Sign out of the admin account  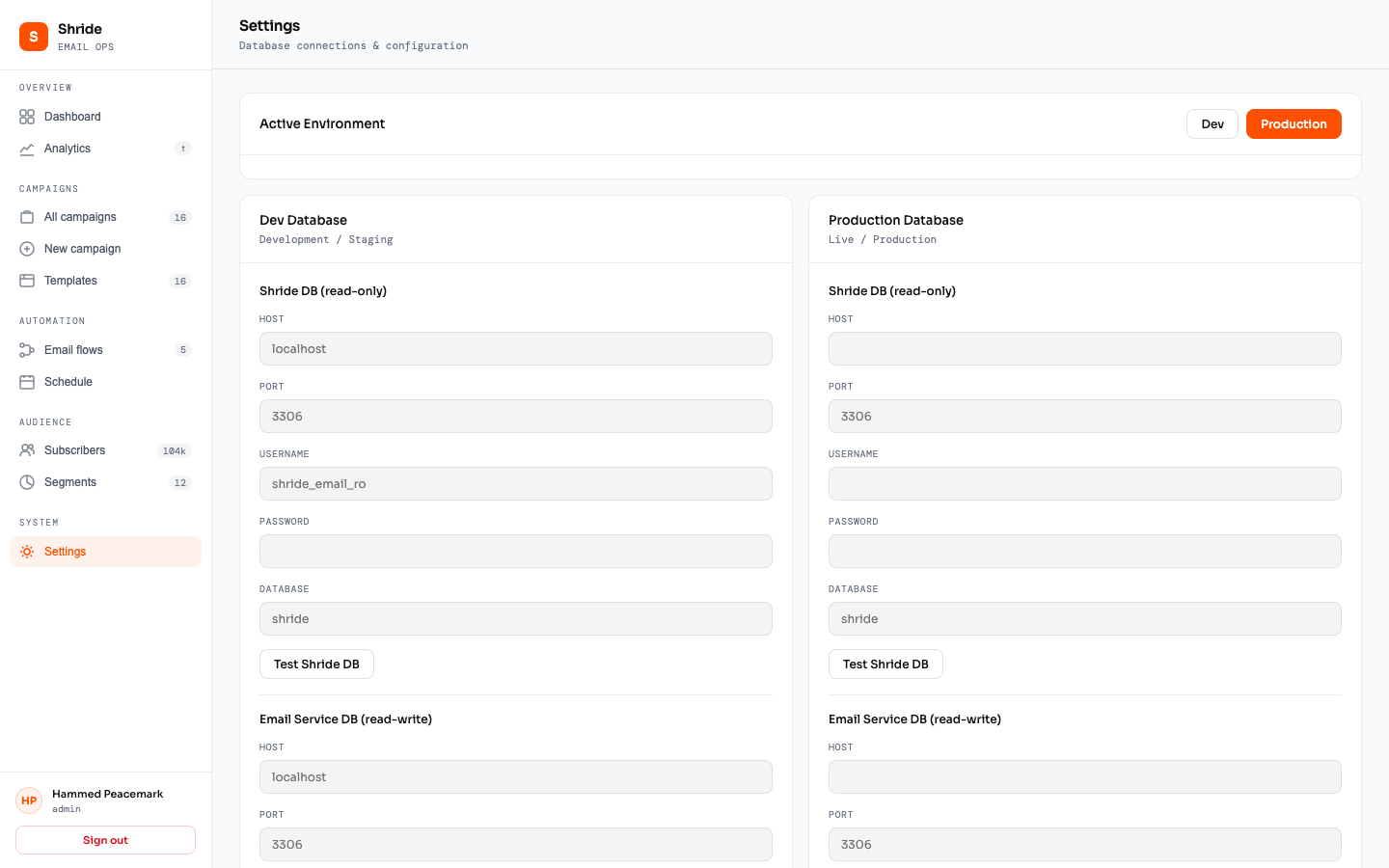click(x=104, y=839)
